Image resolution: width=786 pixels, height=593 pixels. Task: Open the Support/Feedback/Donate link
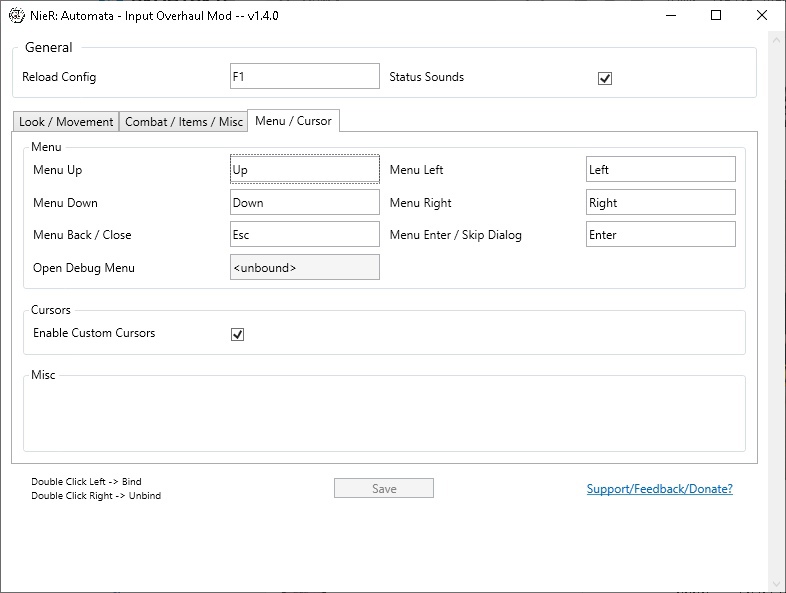(x=660, y=489)
